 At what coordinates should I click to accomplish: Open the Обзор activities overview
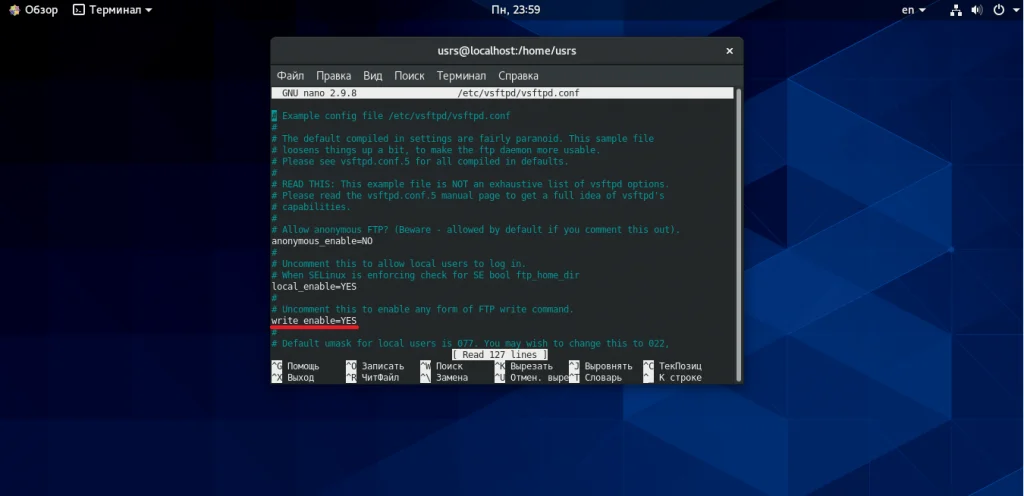tap(33, 10)
